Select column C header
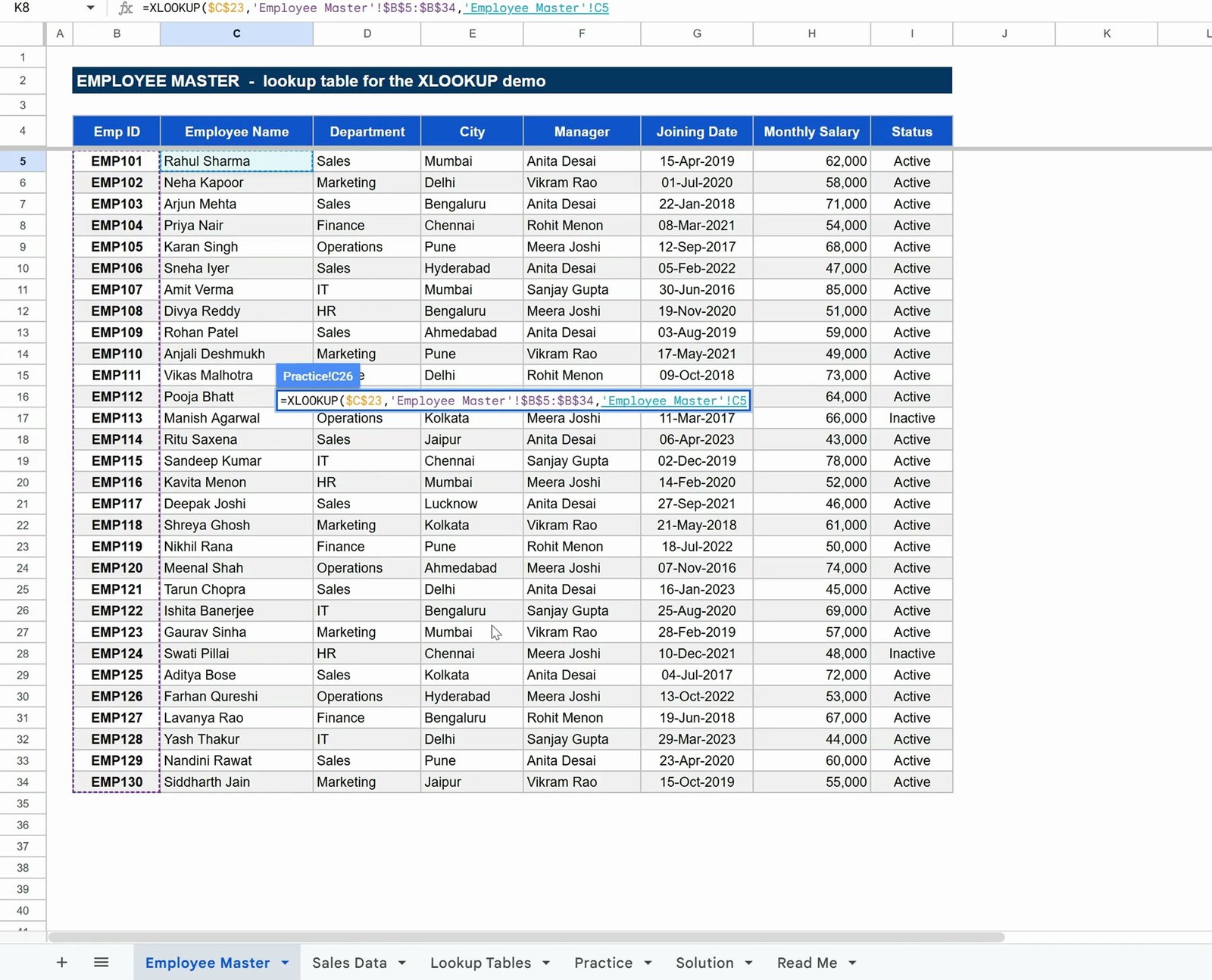 (236, 33)
